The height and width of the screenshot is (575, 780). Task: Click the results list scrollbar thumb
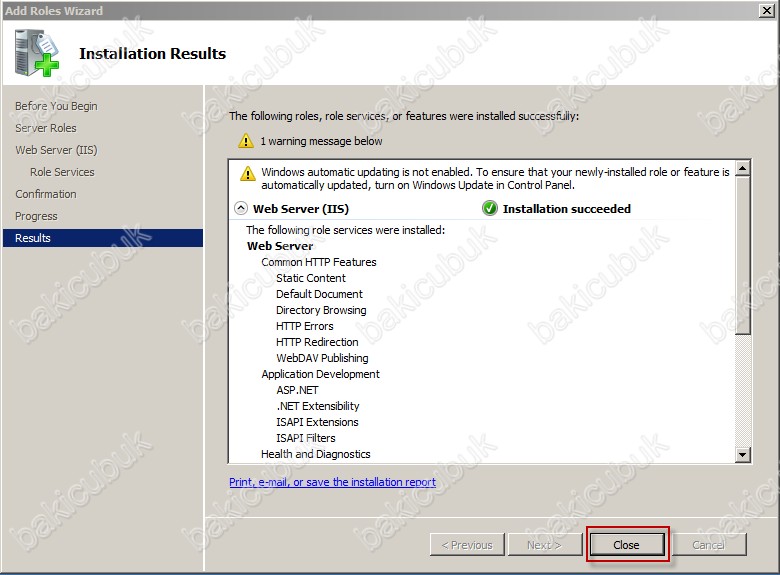[x=743, y=255]
